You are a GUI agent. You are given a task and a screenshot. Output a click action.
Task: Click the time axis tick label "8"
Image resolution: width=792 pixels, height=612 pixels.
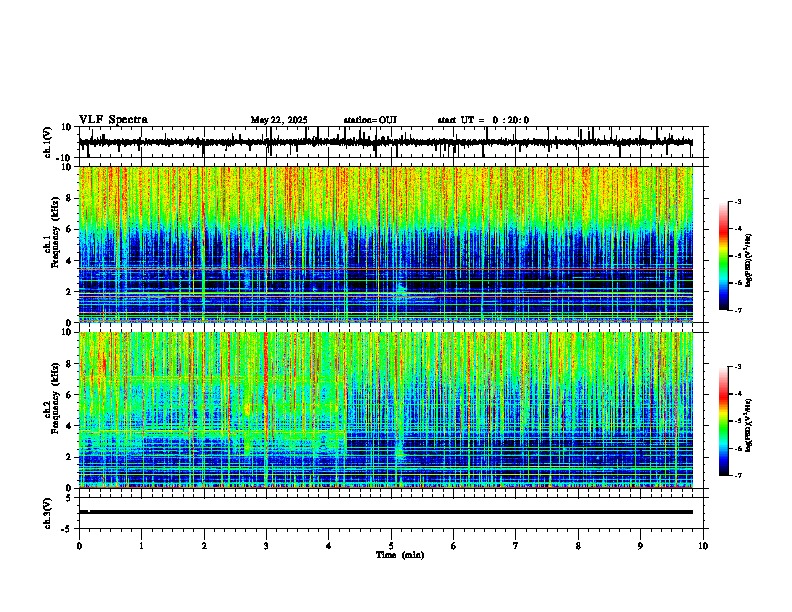(x=578, y=546)
